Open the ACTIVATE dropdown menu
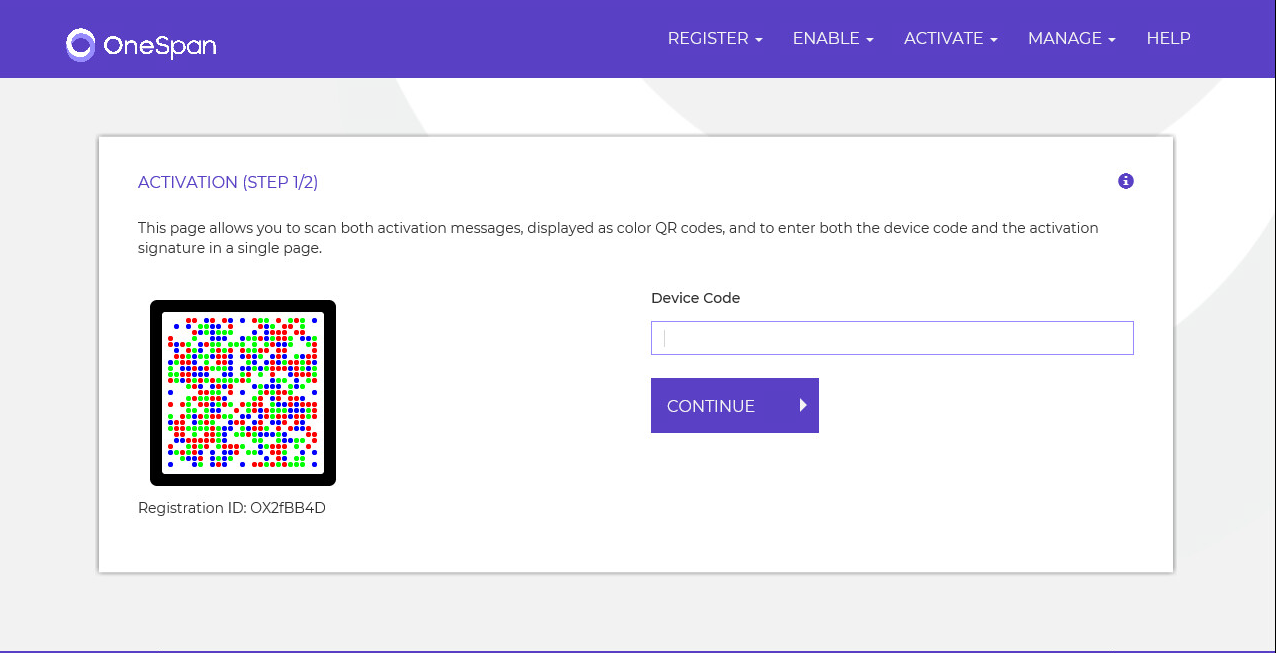 coord(951,38)
